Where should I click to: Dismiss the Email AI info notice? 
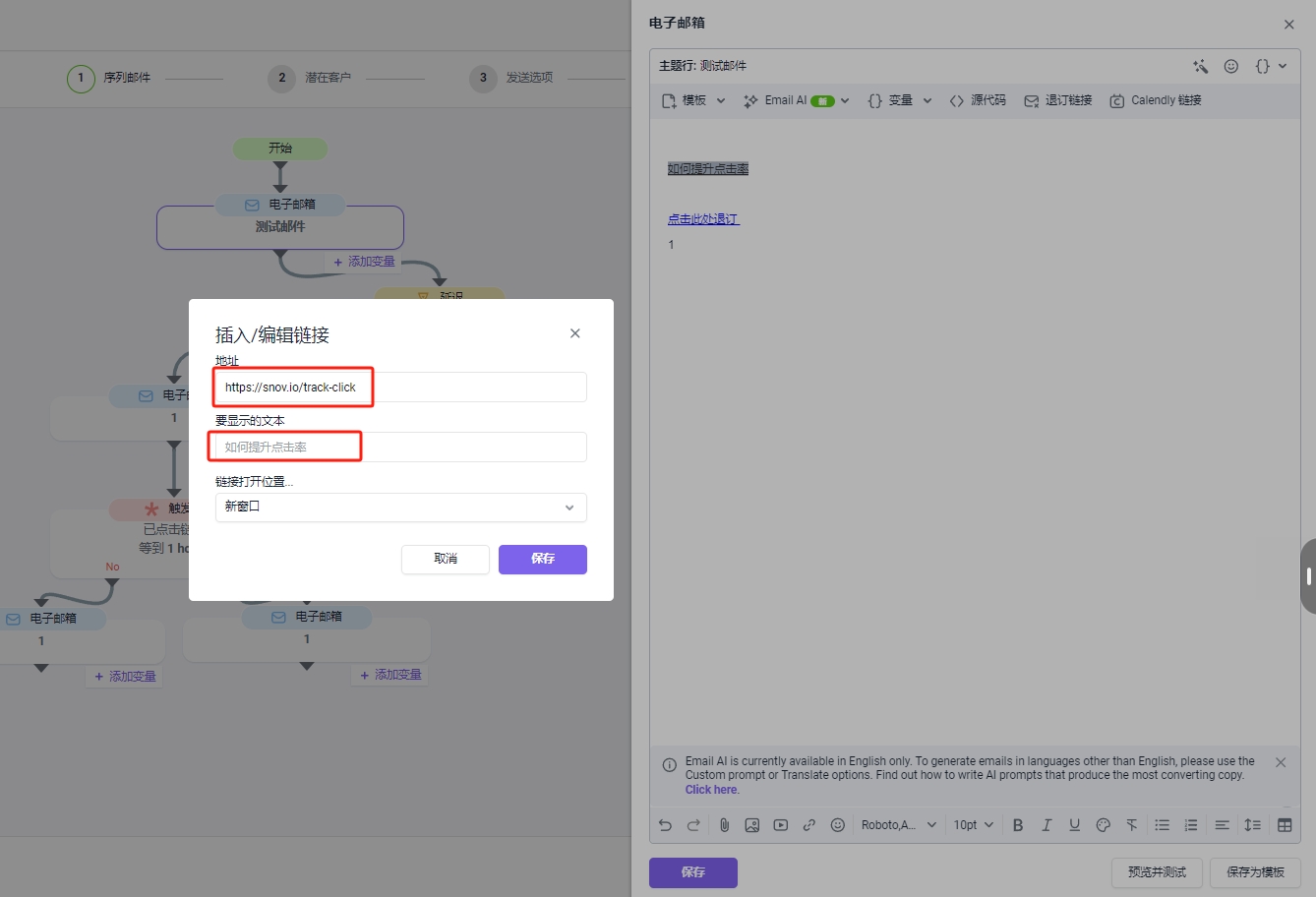(1281, 762)
